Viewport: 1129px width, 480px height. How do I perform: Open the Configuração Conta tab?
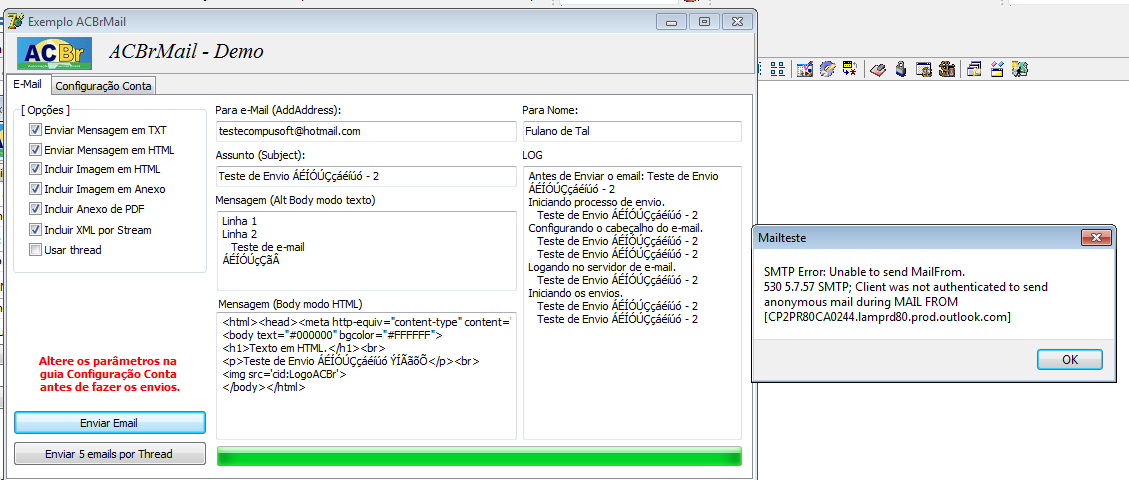click(104, 86)
